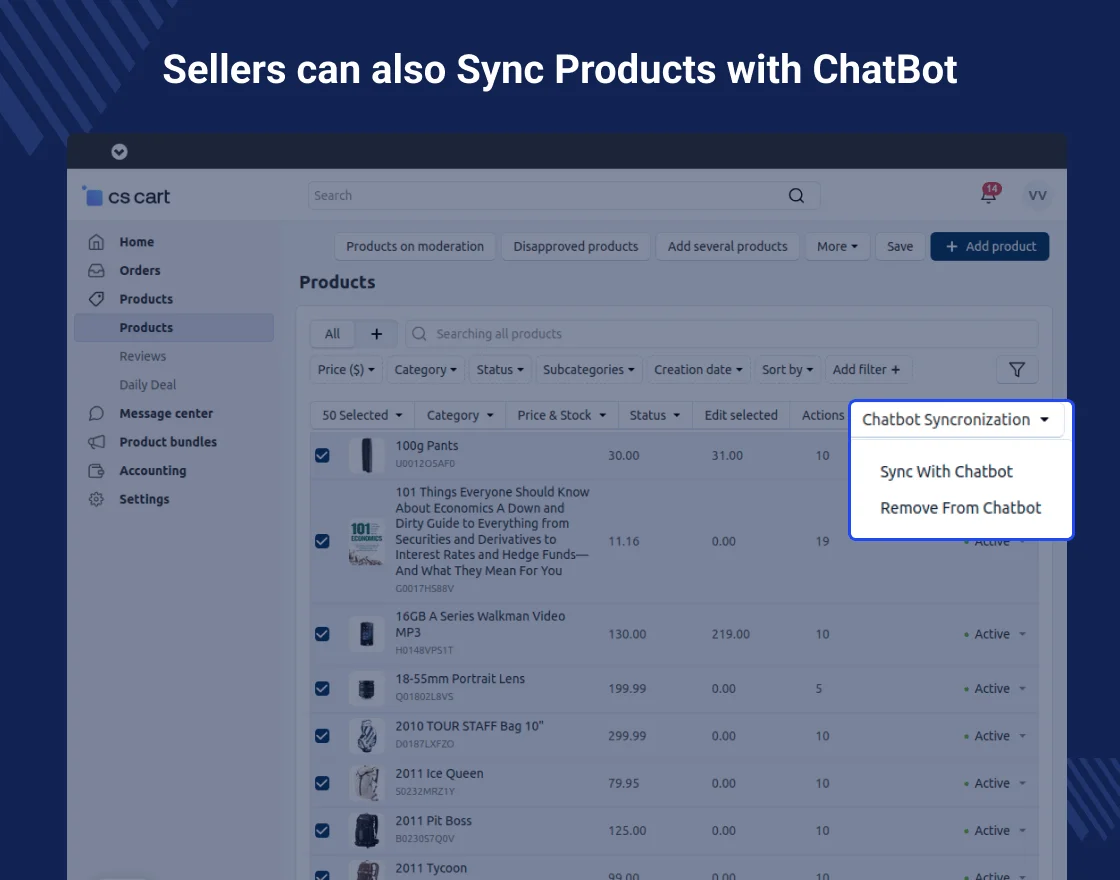Click the Products on moderation button

pyautogui.click(x=415, y=247)
